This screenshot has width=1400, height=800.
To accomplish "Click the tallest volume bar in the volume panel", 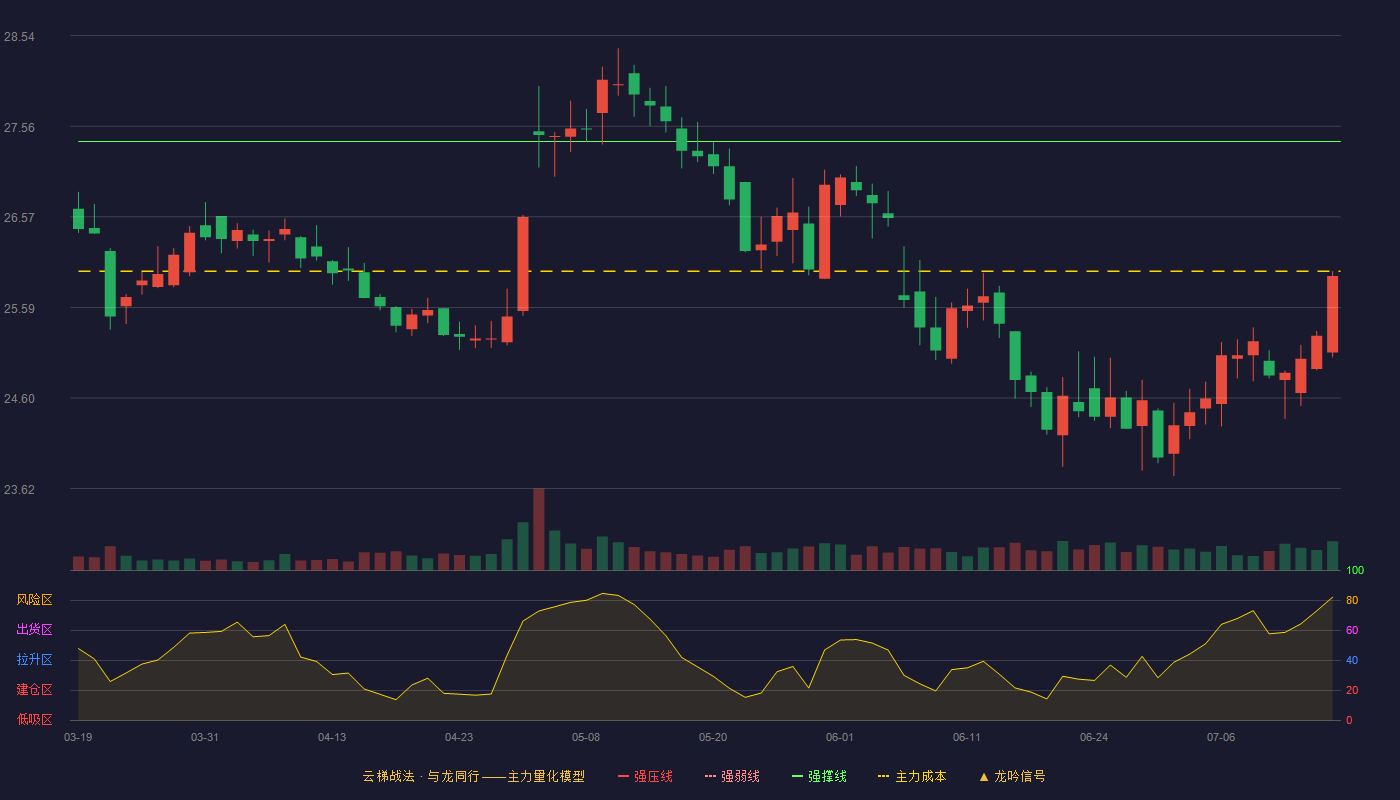I will (x=539, y=529).
